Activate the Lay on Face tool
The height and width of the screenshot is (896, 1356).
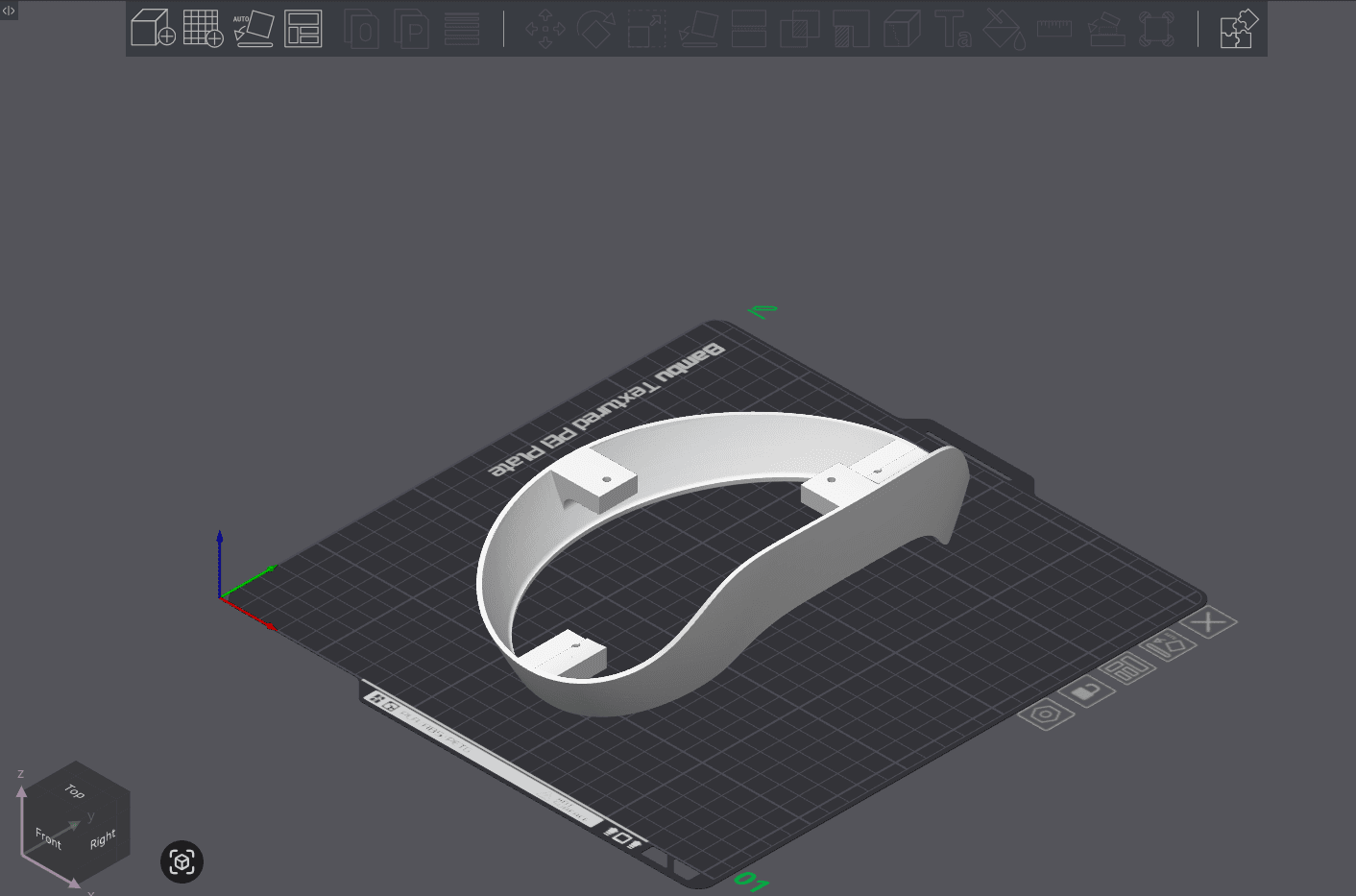point(698,28)
